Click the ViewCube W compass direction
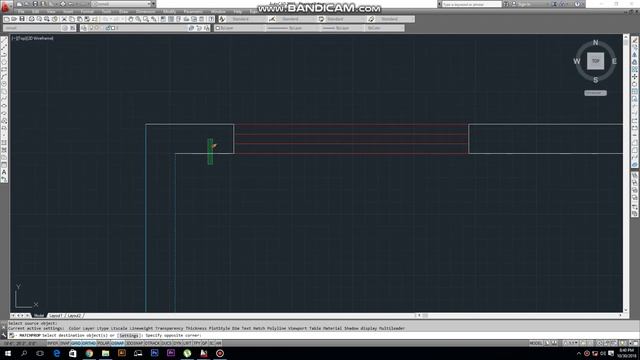 [577, 61]
